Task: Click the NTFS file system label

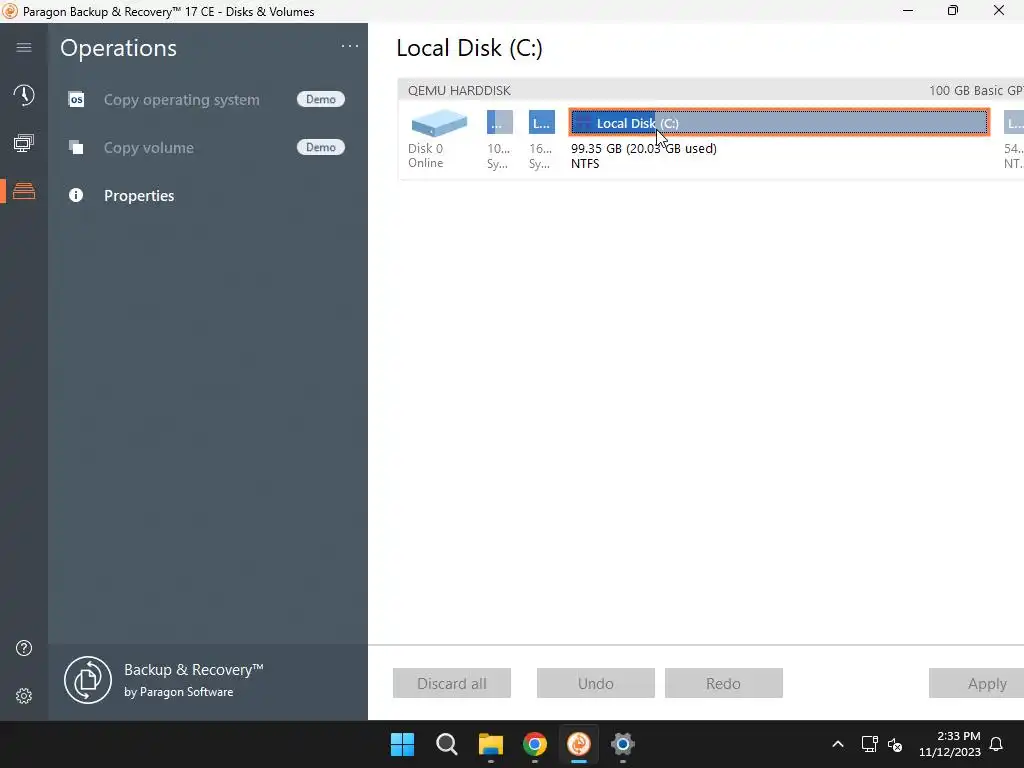Action: coord(585,164)
